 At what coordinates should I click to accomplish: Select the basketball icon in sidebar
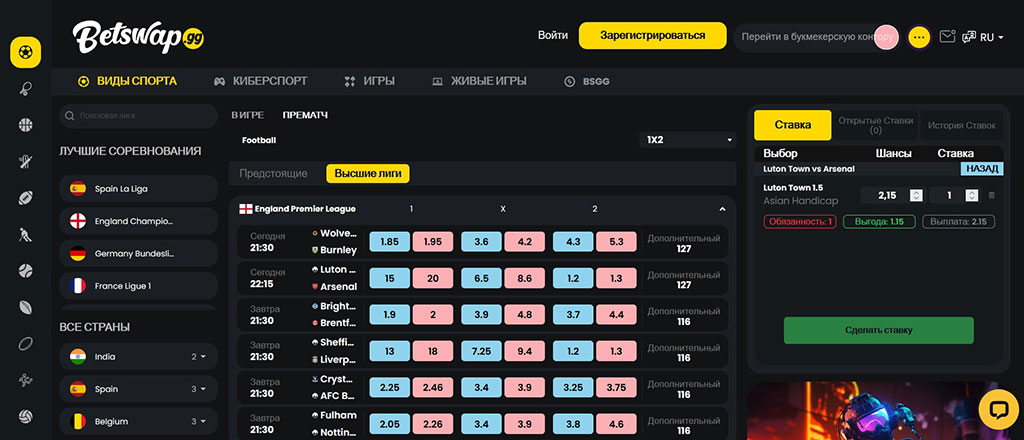[x=25, y=125]
